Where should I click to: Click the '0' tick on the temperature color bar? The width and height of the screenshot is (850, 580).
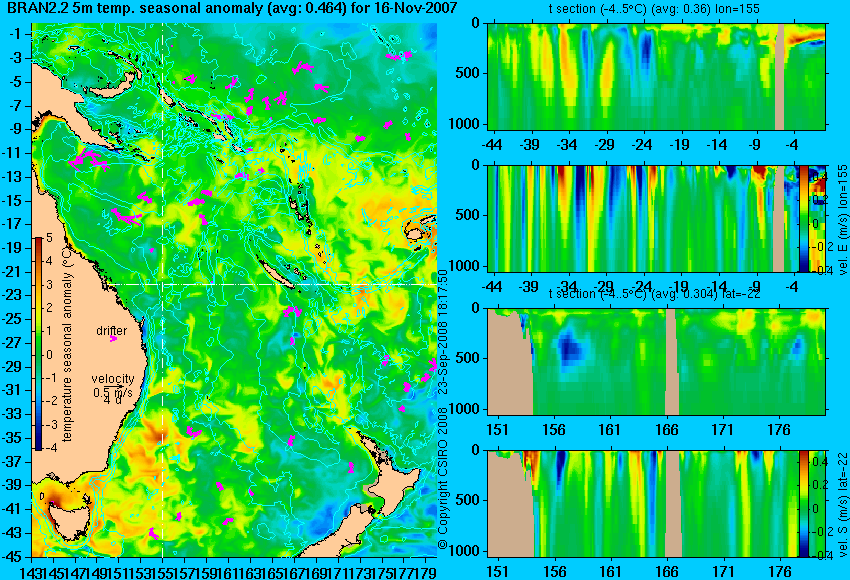click(49, 355)
